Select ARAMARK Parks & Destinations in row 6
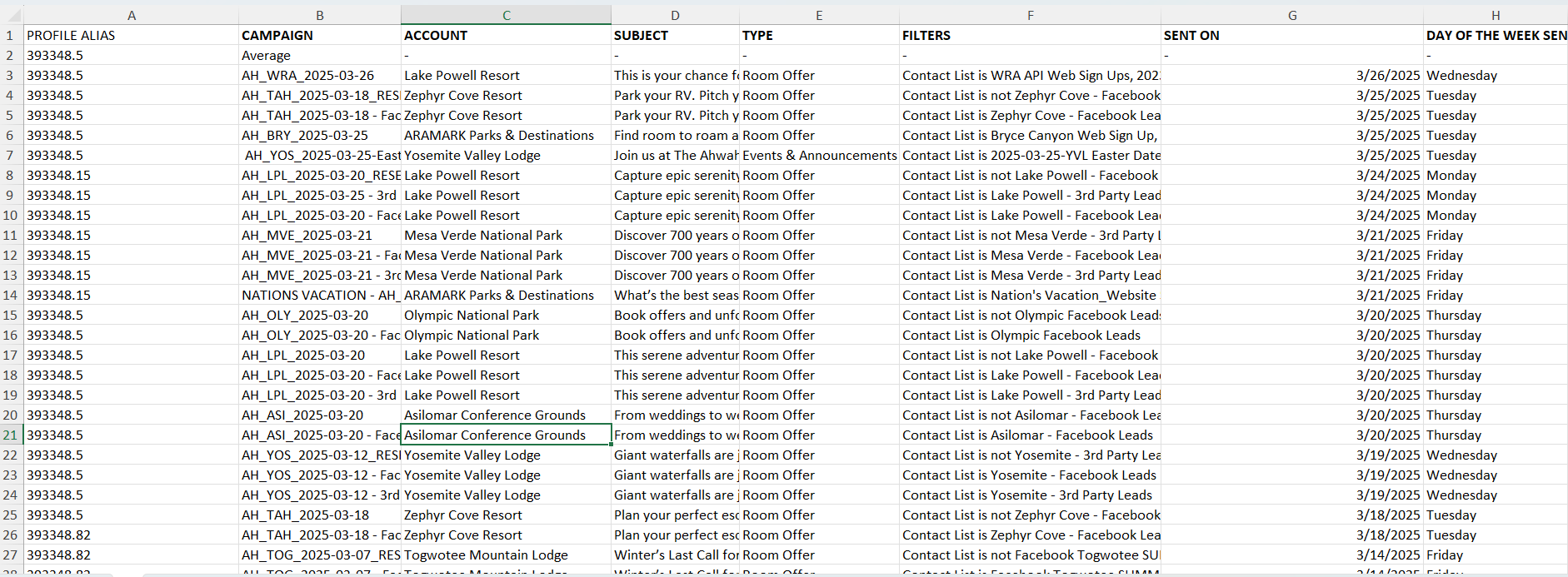Image resolution: width=1568 pixels, height=577 pixels. (x=506, y=135)
